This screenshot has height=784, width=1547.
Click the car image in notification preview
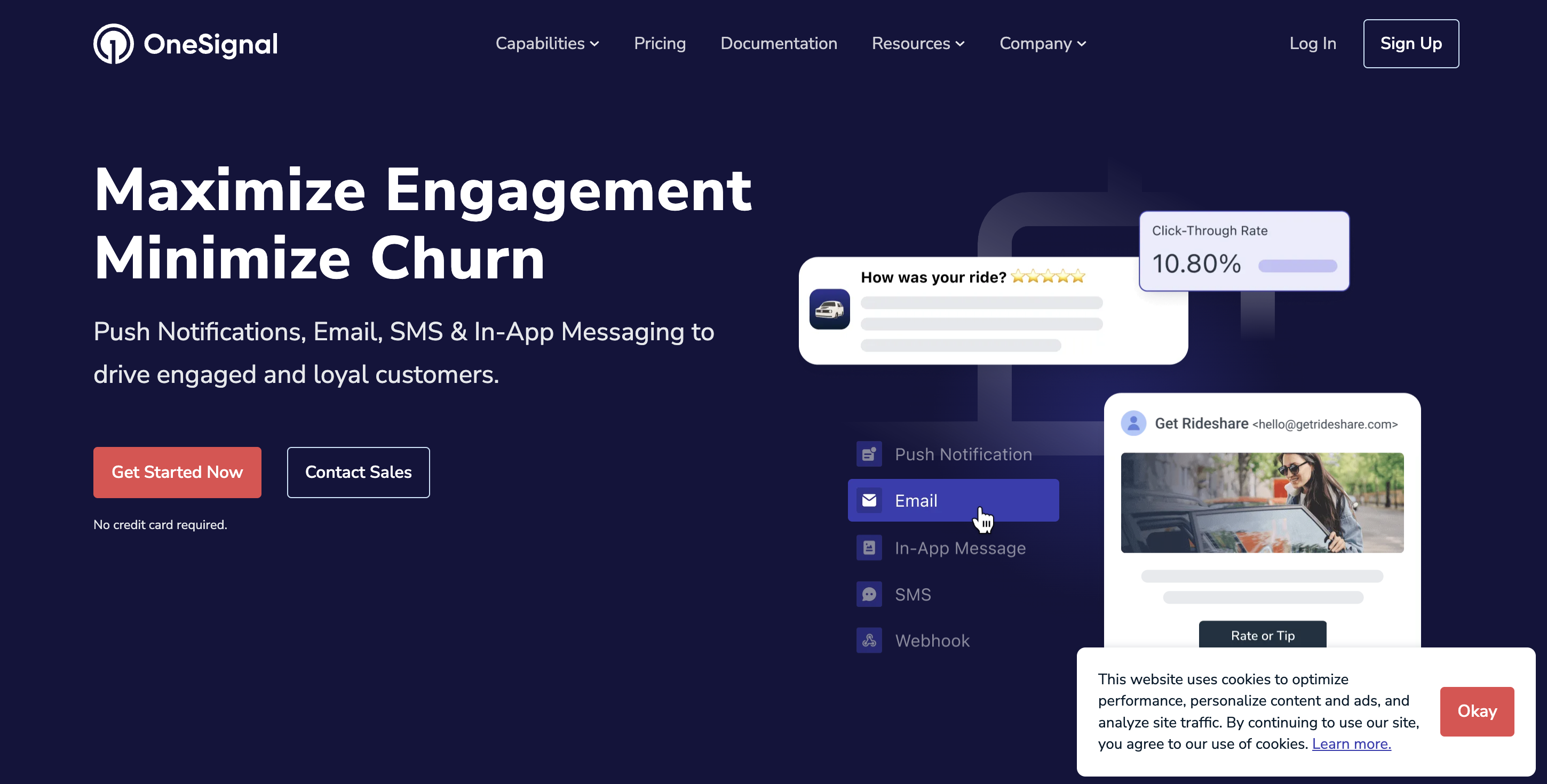click(x=830, y=308)
